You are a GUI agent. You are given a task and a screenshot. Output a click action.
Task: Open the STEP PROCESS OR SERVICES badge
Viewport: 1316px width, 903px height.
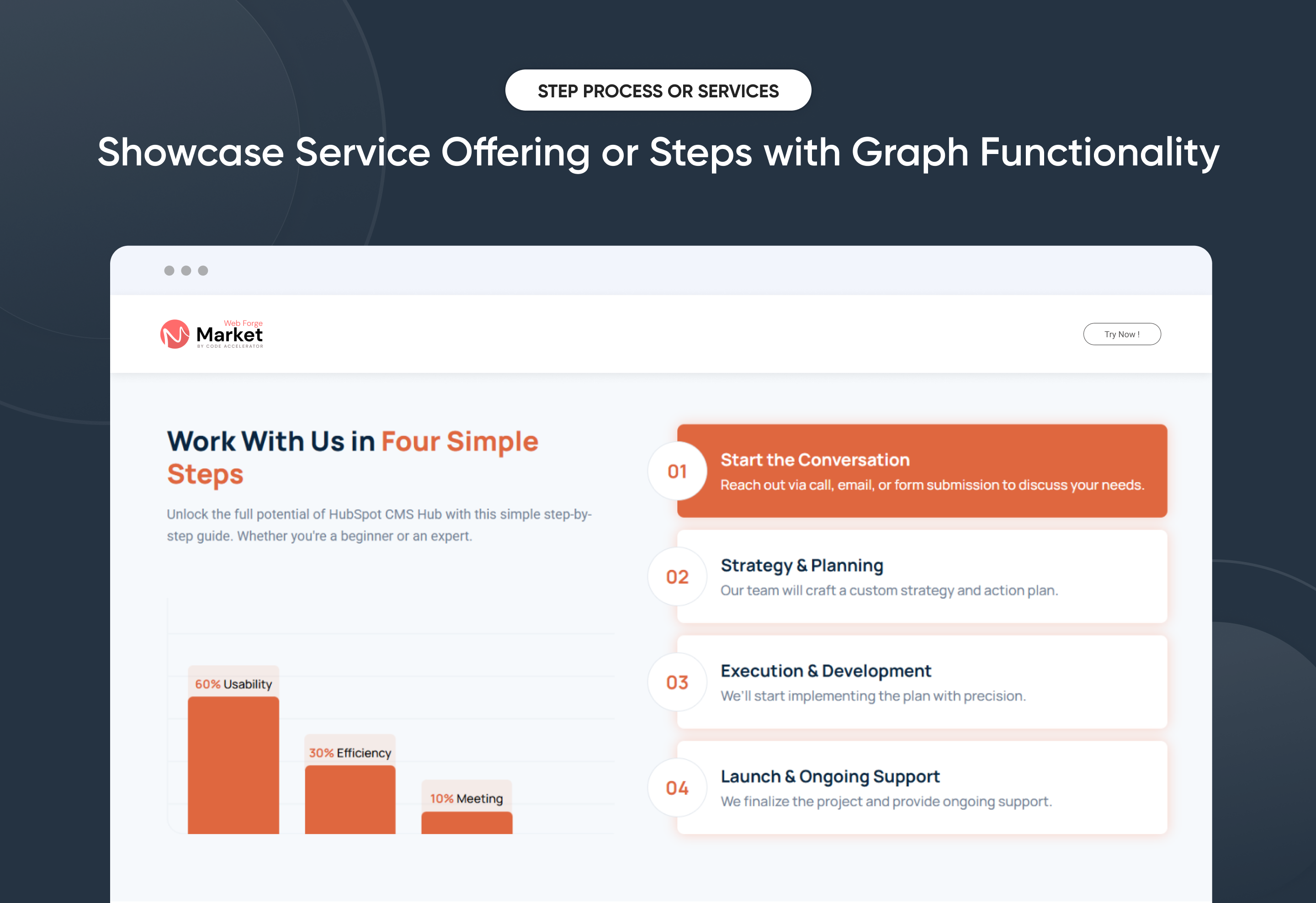coord(658,90)
